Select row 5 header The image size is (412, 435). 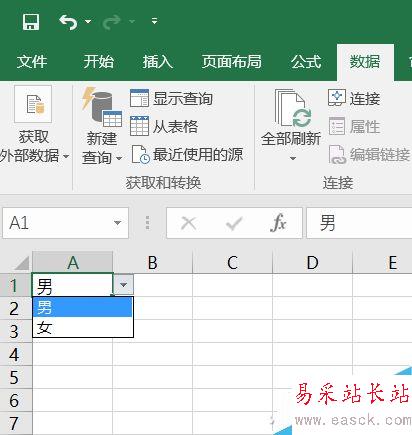16,377
